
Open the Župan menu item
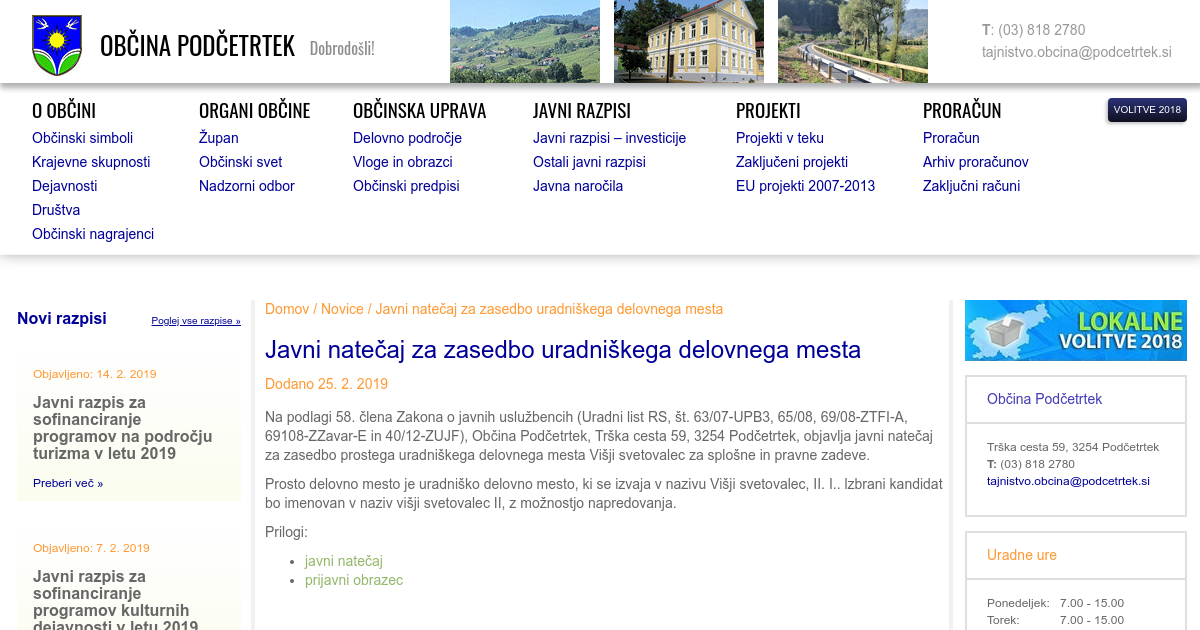tap(218, 138)
